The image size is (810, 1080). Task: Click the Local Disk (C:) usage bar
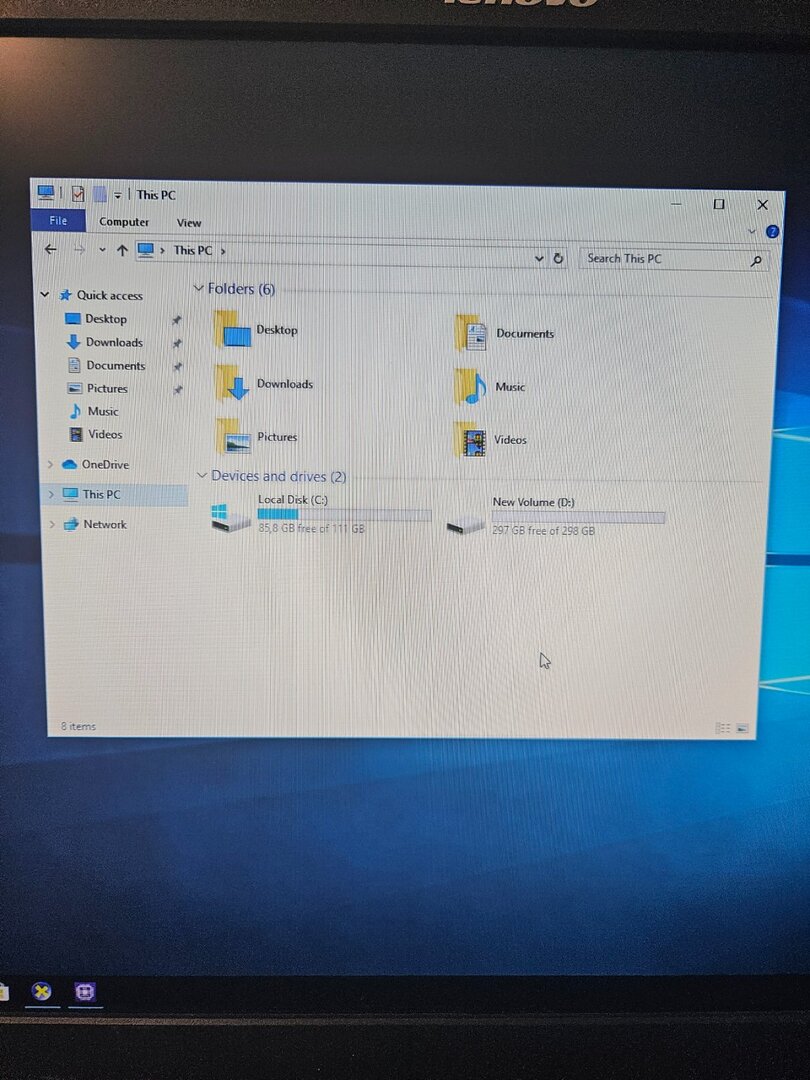(x=344, y=515)
